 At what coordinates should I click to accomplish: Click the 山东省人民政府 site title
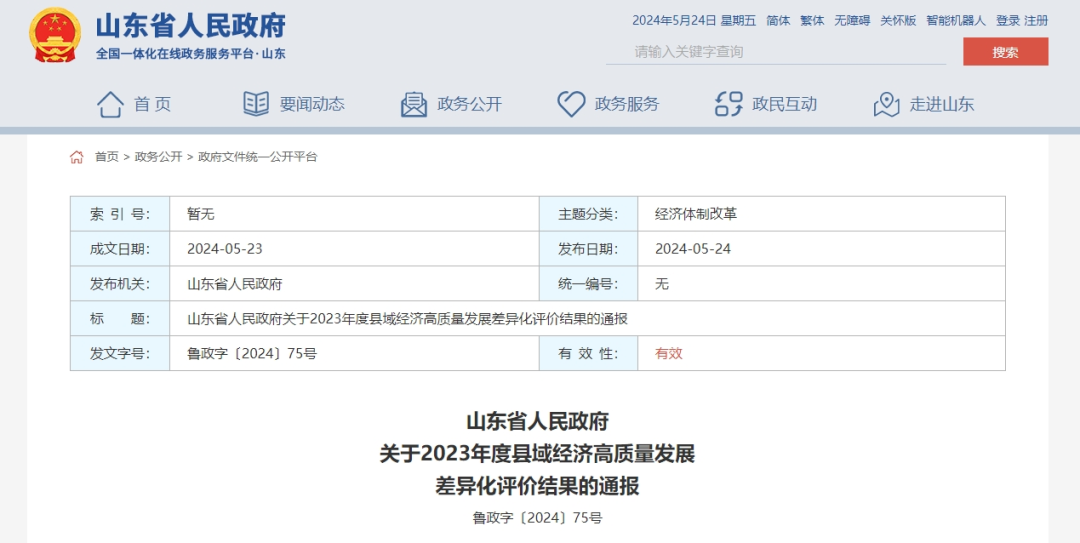click(x=191, y=26)
